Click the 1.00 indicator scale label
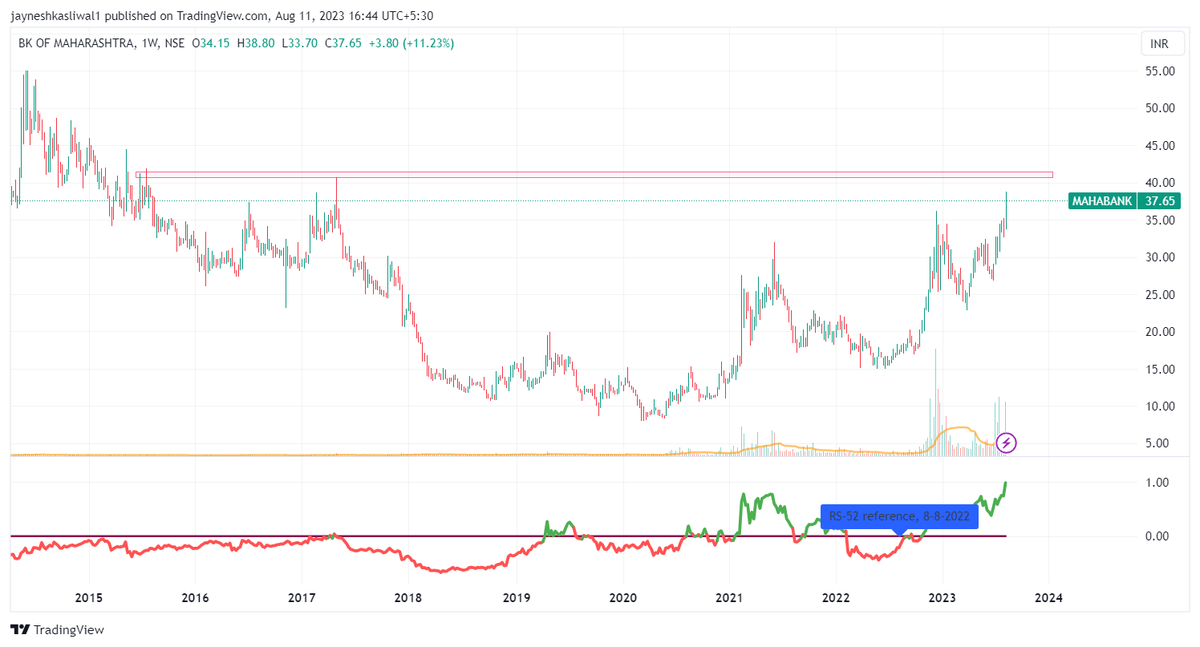Screen dimensions: 1200x647 click(x=1158, y=483)
